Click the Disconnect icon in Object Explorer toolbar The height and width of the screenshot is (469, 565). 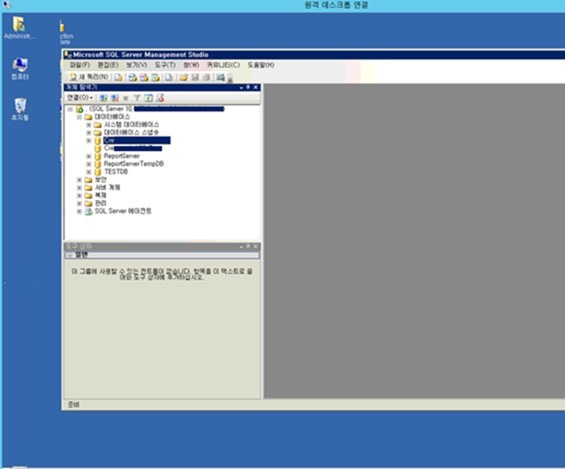click(x=115, y=98)
